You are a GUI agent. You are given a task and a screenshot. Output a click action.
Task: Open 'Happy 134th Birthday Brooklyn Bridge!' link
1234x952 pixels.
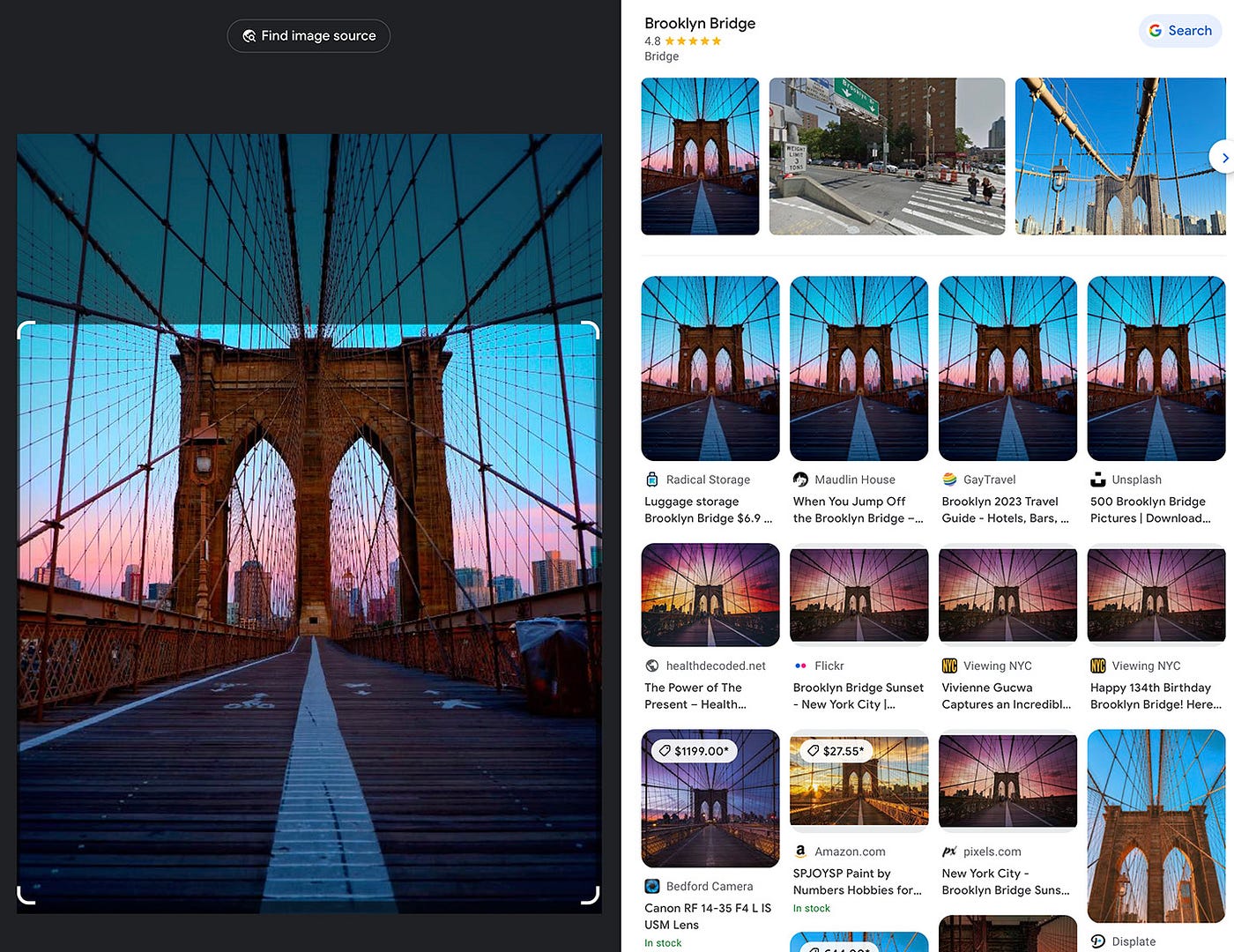click(1156, 695)
